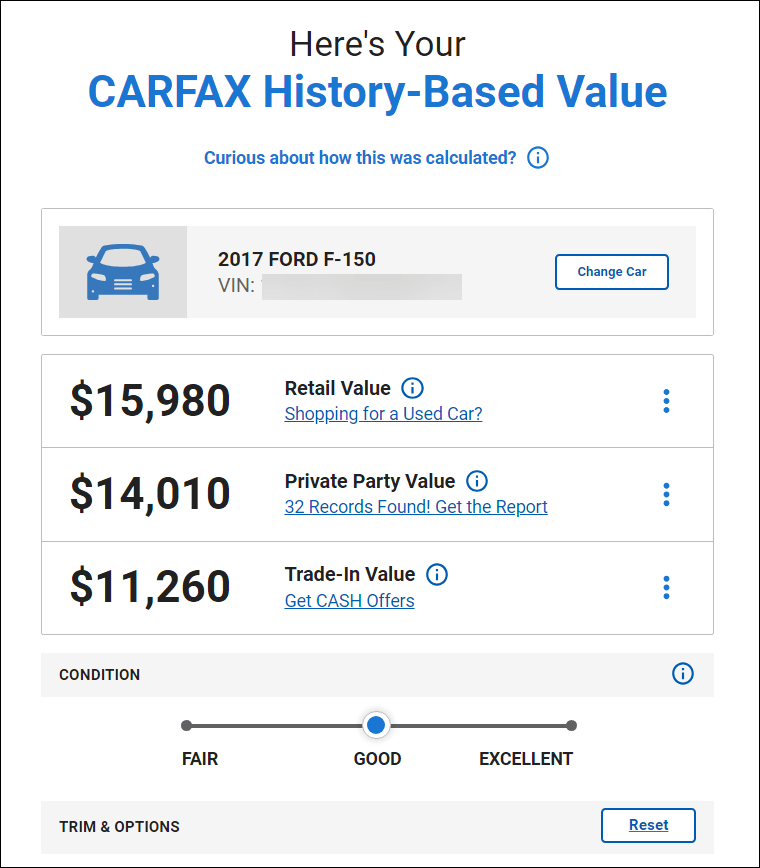760x868 pixels.
Task: Open '32 Records Found! Get the Report' link
Action: pos(416,507)
